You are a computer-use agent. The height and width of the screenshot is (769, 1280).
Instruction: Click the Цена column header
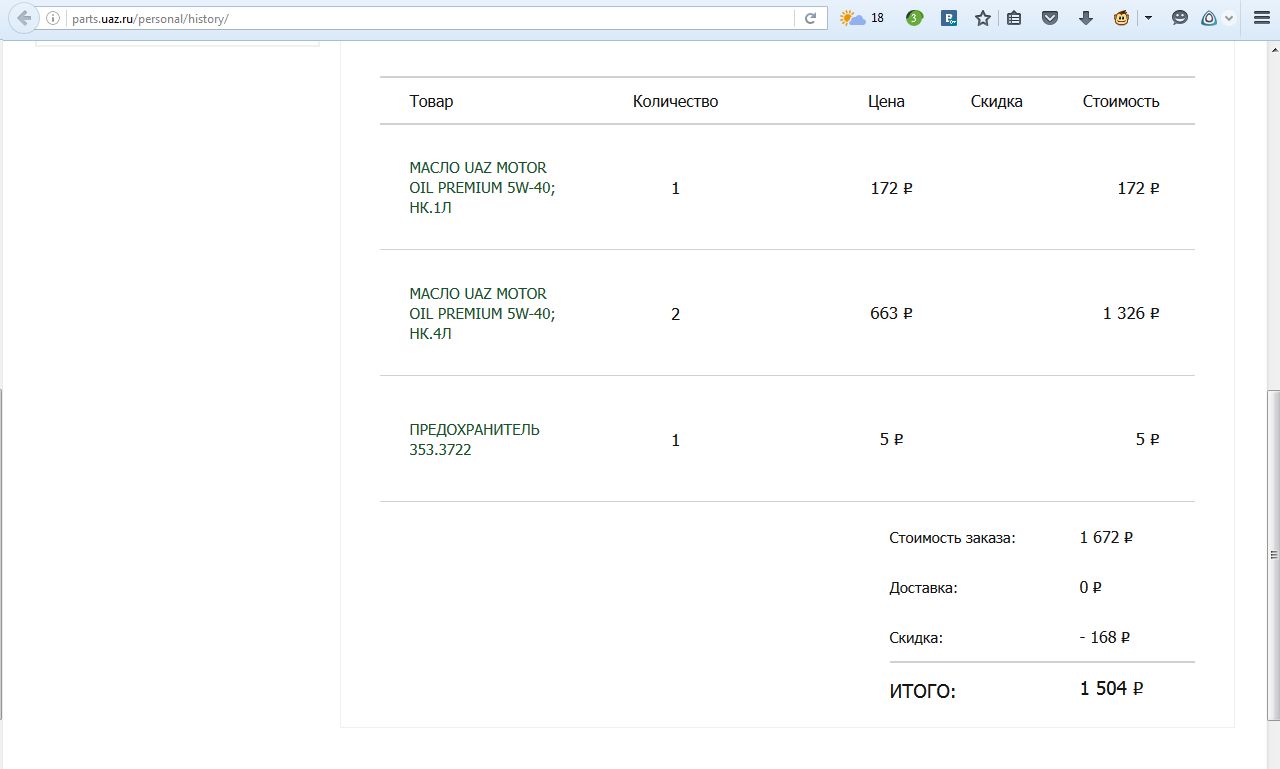(x=886, y=101)
